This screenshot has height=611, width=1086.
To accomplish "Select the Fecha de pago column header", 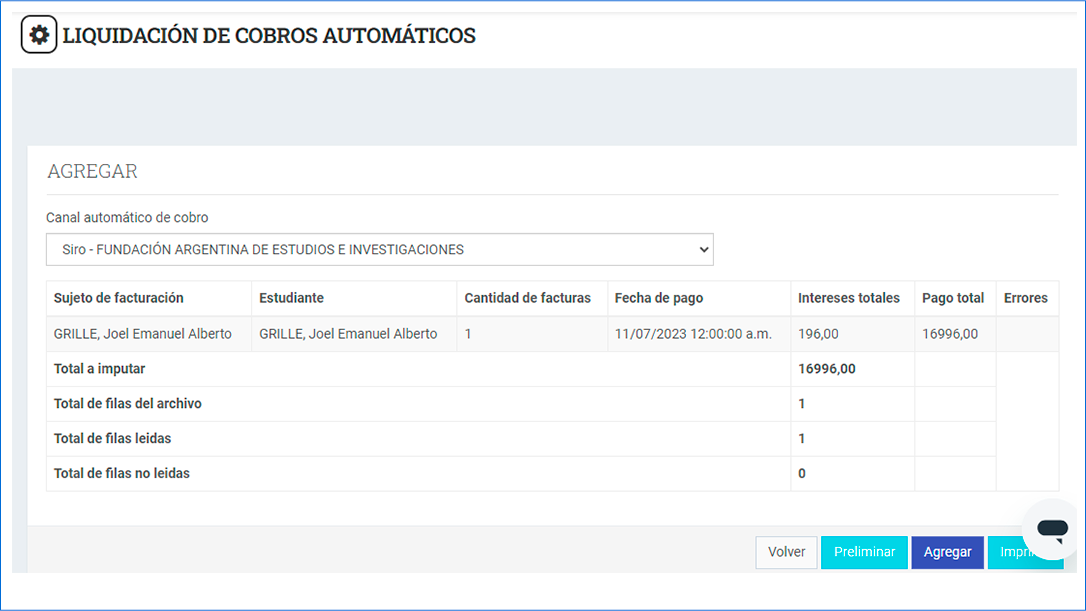I will coord(659,298).
